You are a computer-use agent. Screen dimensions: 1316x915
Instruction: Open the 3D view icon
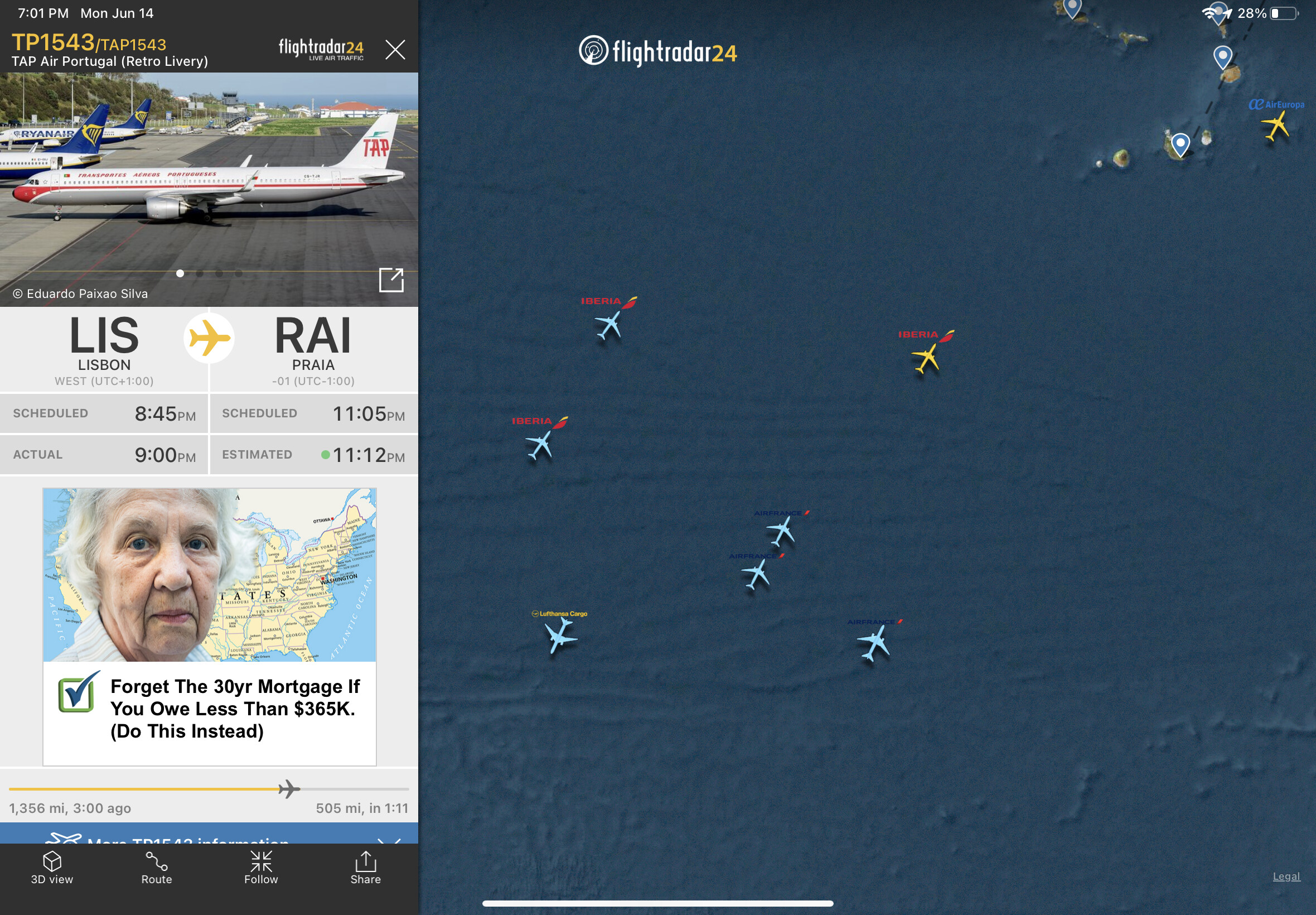click(x=52, y=868)
